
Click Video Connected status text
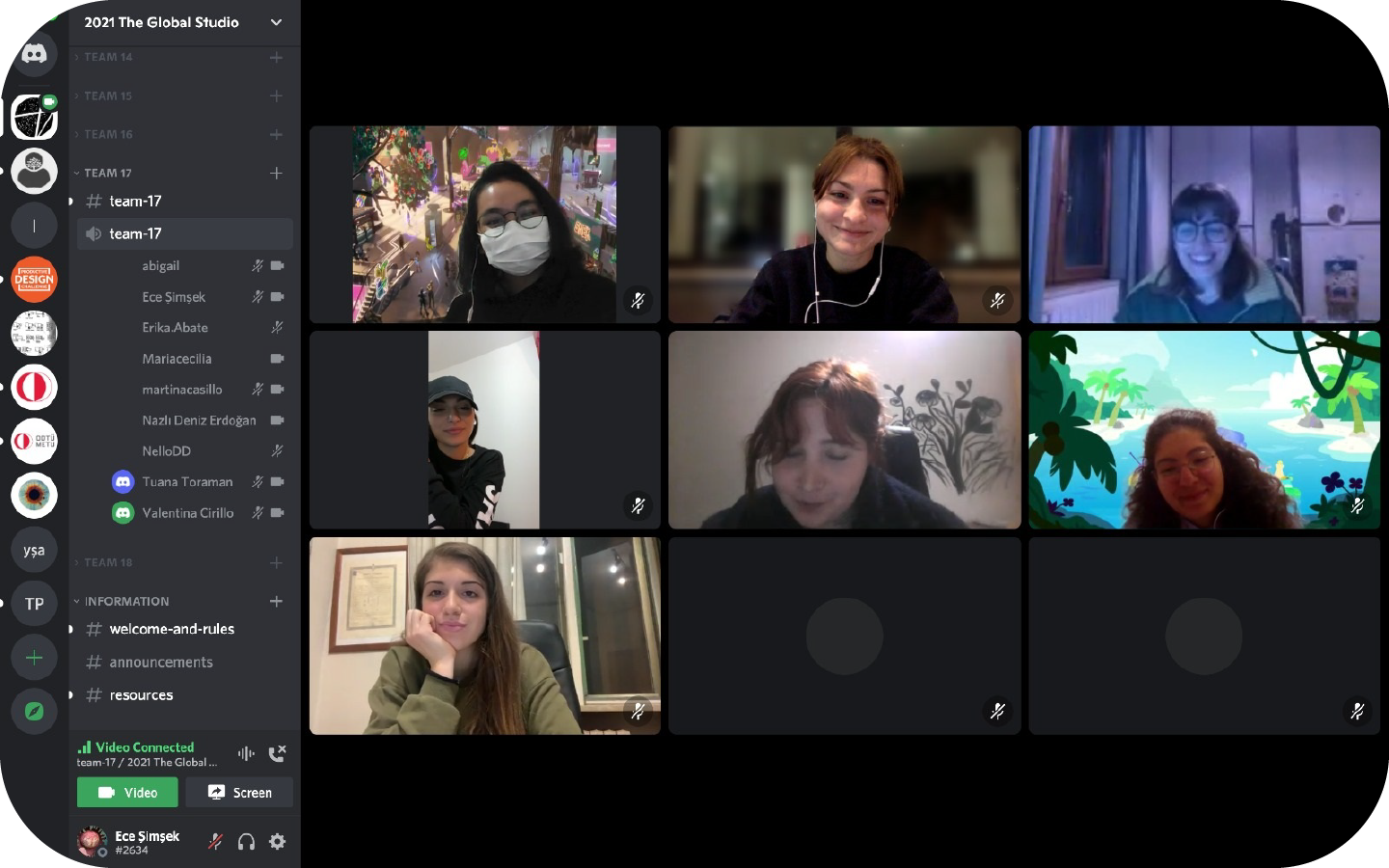tap(145, 747)
